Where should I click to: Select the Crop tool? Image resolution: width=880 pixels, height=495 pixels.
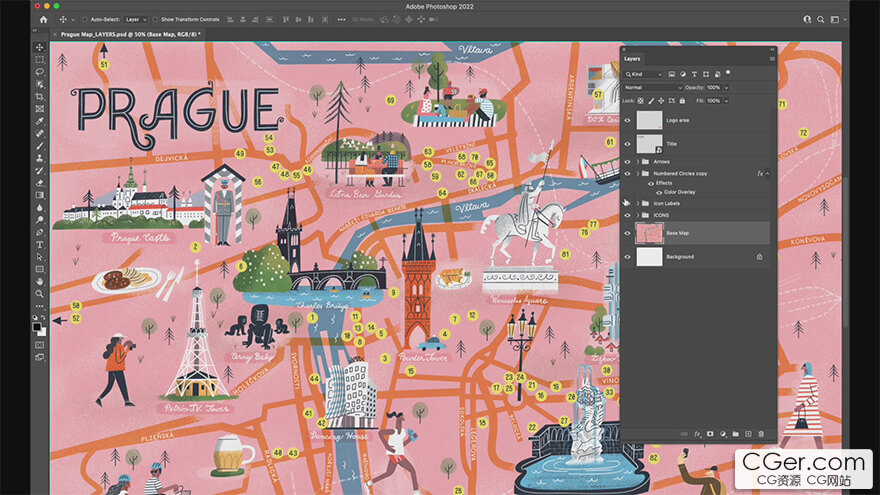pyautogui.click(x=39, y=97)
